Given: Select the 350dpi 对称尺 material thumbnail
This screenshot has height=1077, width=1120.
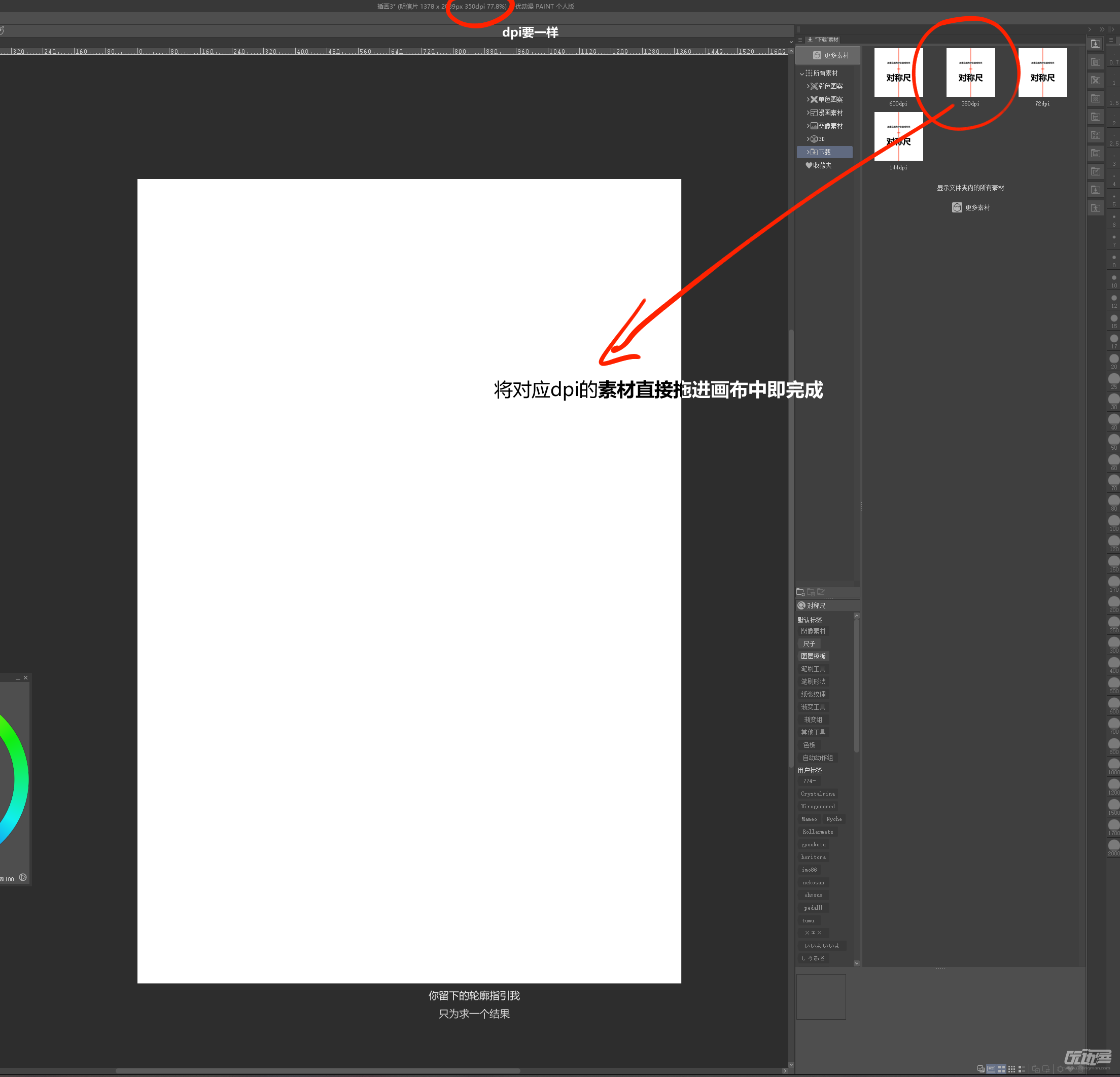Looking at the screenshot, I should pos(970,72).
